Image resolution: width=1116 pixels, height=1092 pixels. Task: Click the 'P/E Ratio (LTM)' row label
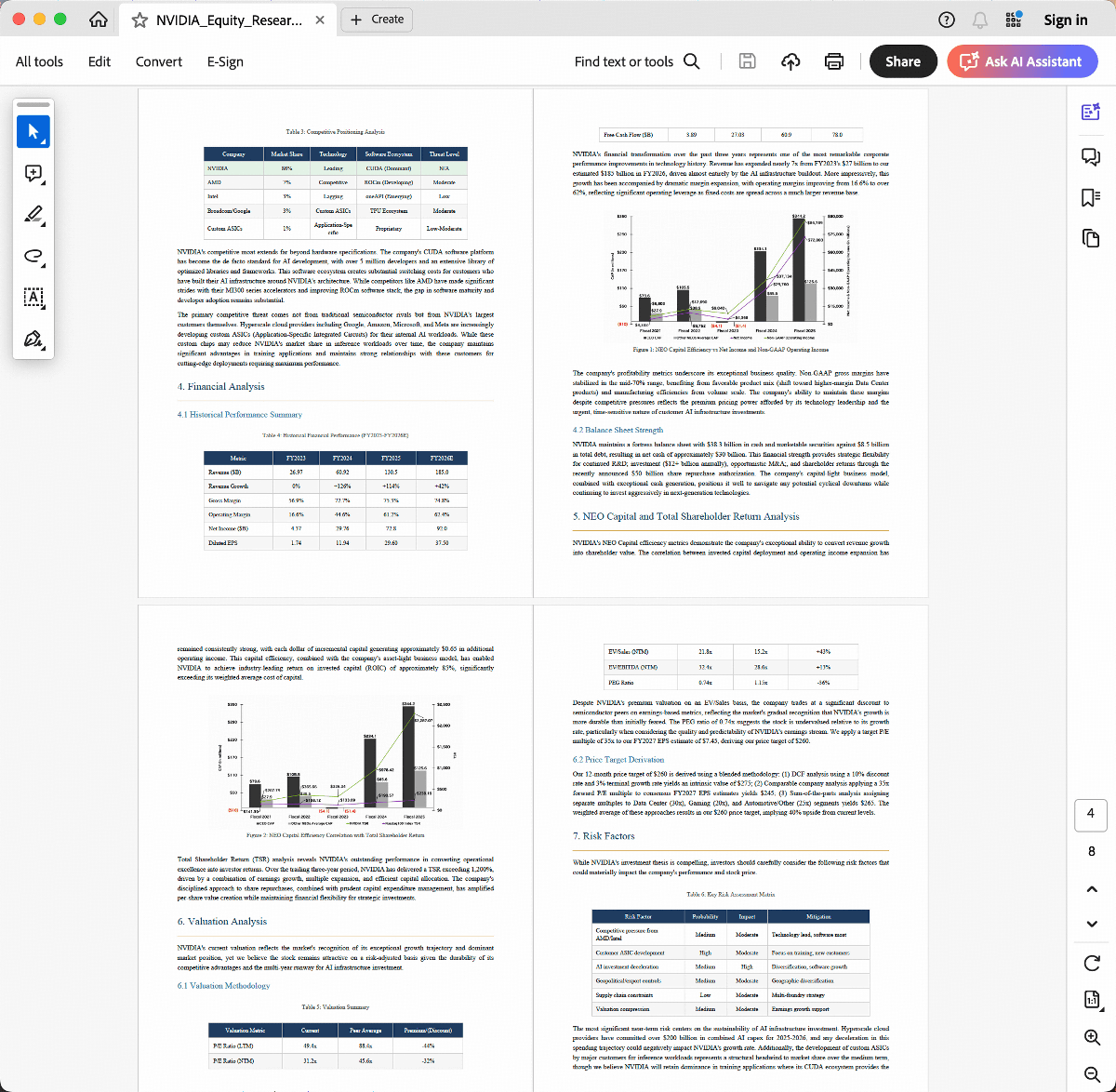click(232, 1045)
